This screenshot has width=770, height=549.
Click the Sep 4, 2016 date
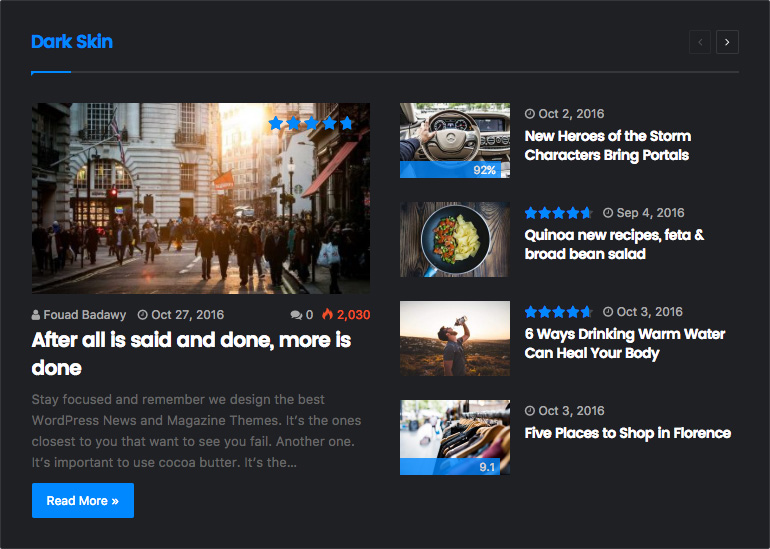pyautogui.click(x=650, y=213)
